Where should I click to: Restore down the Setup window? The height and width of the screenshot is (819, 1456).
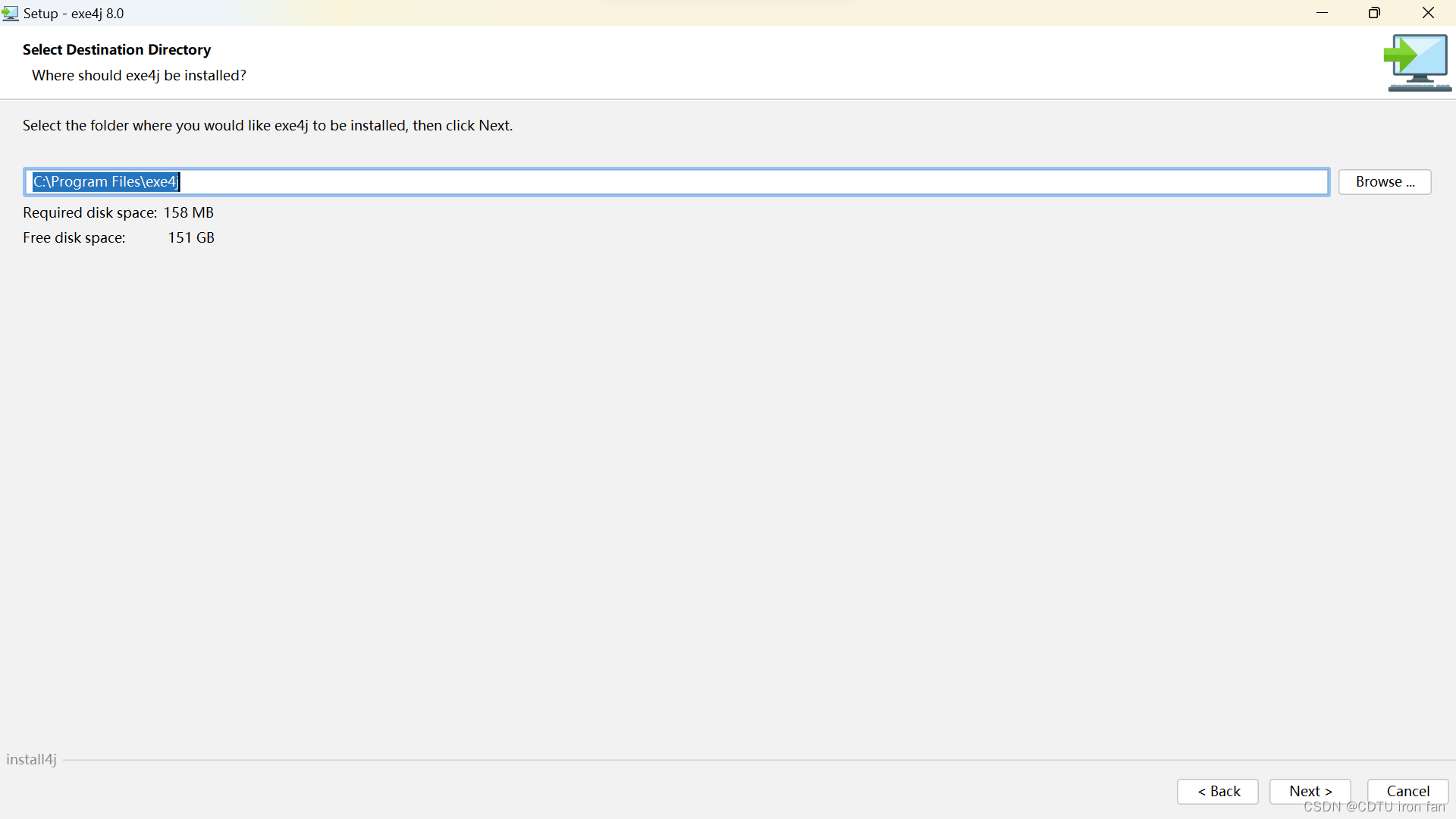[x=1374, y=13]
